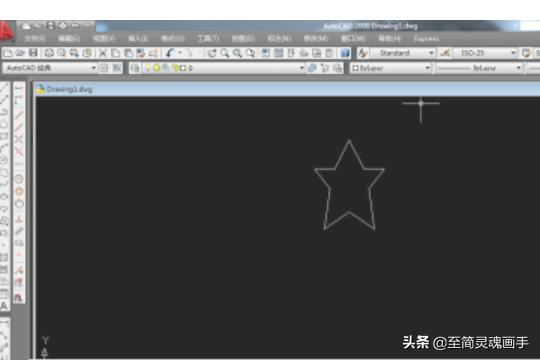Viewport: 540px width, 360px height.
Task: Open the AutoCAD application menu button
Action: tap(6, 32)
